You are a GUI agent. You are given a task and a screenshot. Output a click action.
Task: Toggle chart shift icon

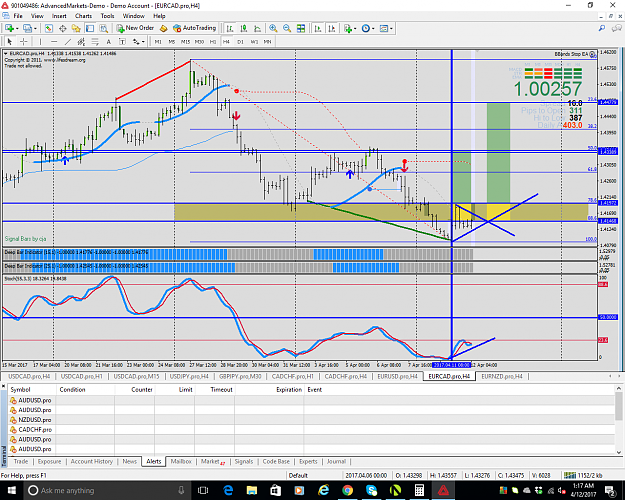coord(332,28)
